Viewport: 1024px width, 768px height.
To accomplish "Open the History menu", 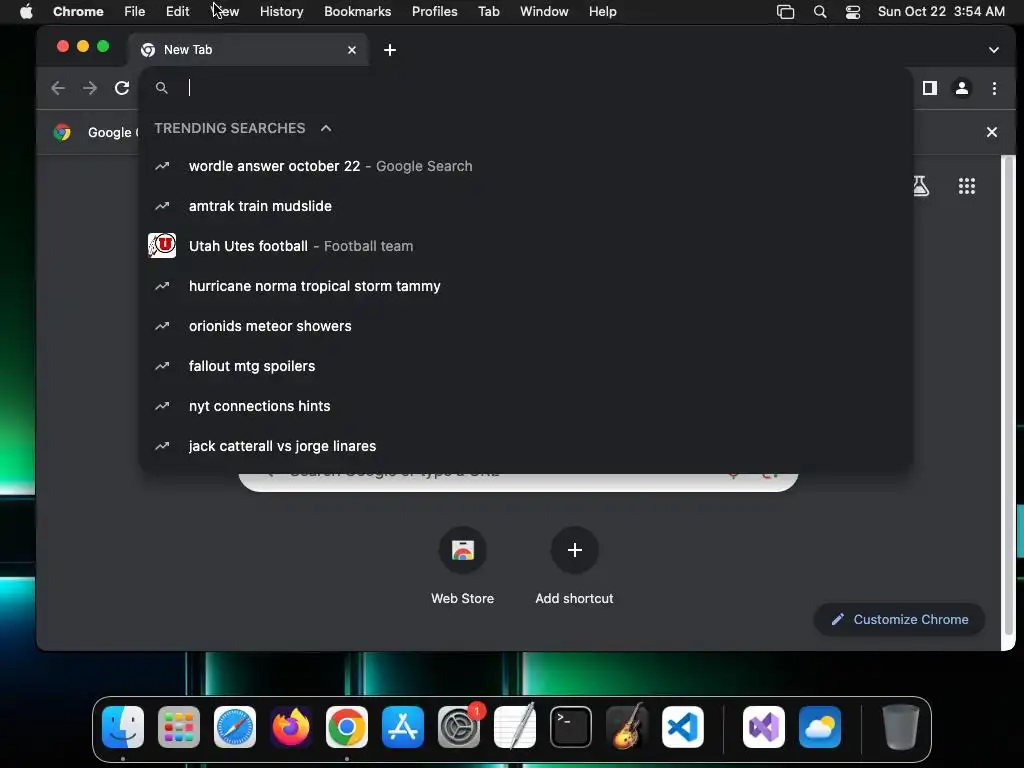I will coord(281,11).
